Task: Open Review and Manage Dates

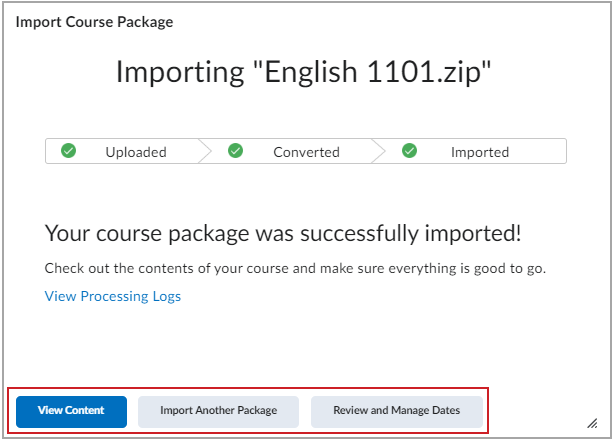Action: click(397, 412)
